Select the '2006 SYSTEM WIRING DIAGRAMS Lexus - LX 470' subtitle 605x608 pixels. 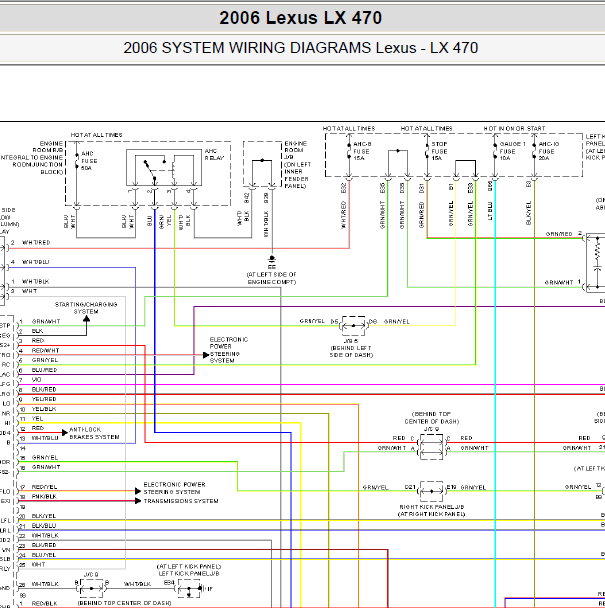pyautogui.click(x=301, y=48)
